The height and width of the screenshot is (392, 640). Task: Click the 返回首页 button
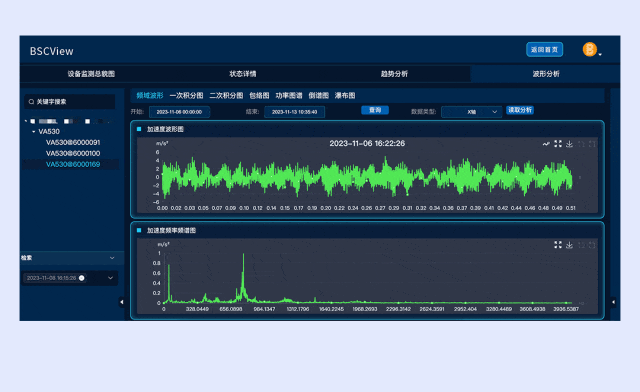[544, 49]
